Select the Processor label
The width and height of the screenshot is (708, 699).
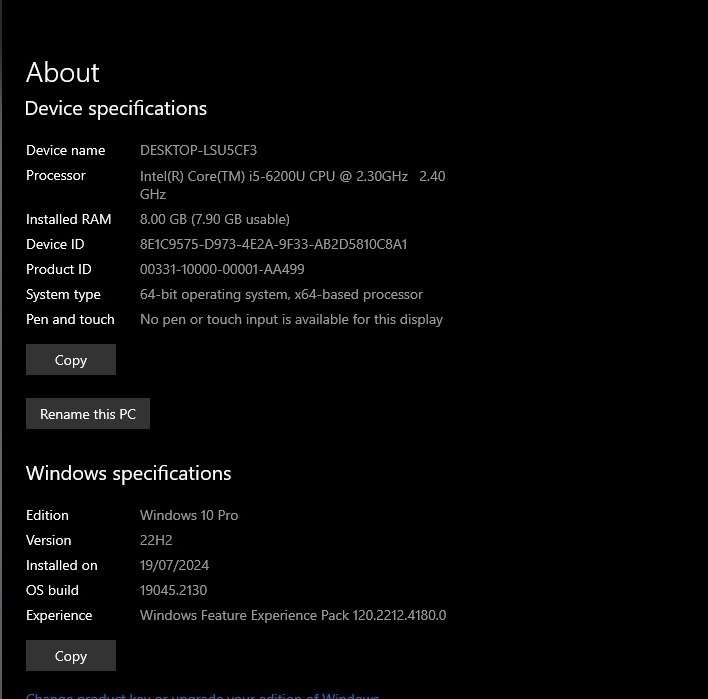pos(56,175)
